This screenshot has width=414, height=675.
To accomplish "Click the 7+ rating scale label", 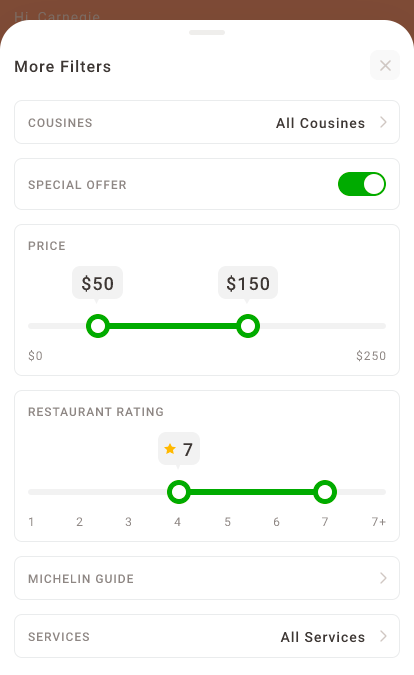I will coord(379,522).
